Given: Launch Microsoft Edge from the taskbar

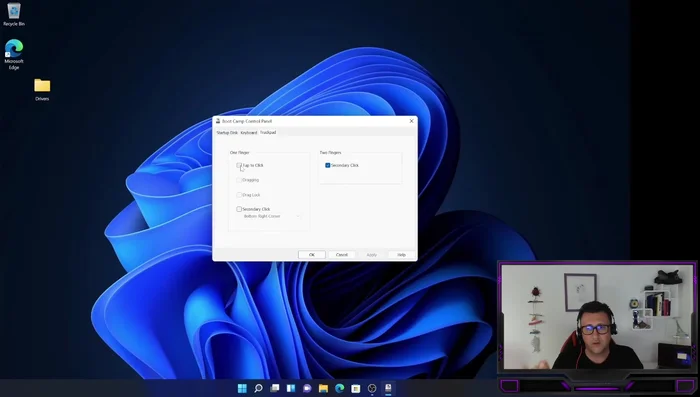Looking at the screenshot, I should click(x=339, y=388).
